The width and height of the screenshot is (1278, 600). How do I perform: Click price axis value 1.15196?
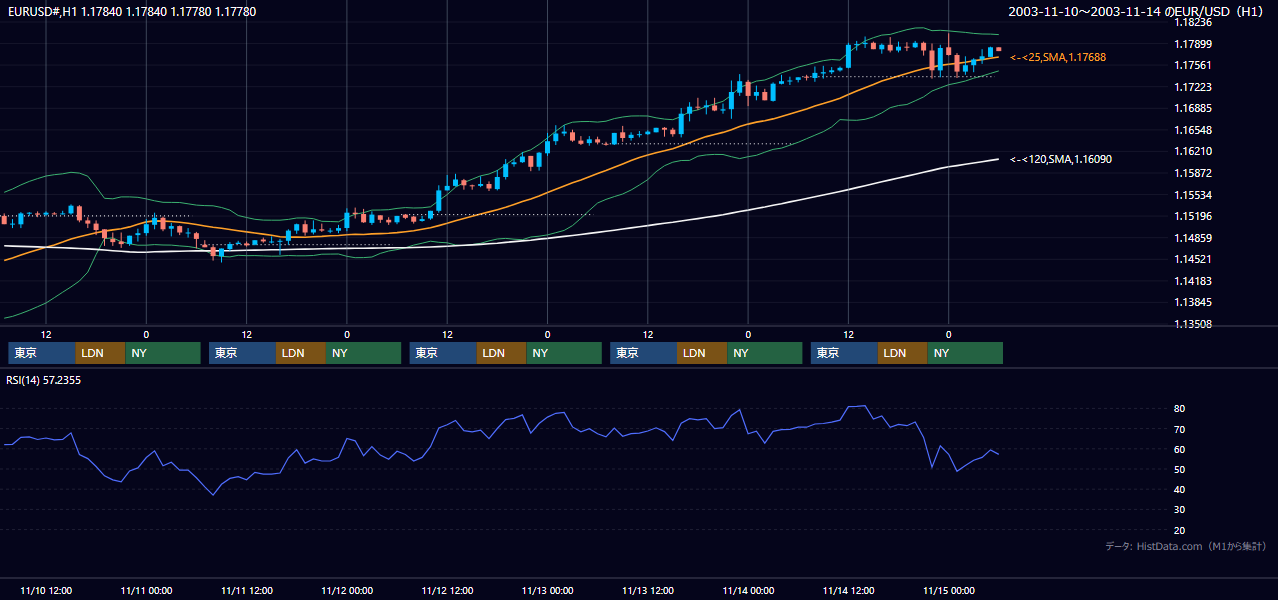click(1192, 216)
